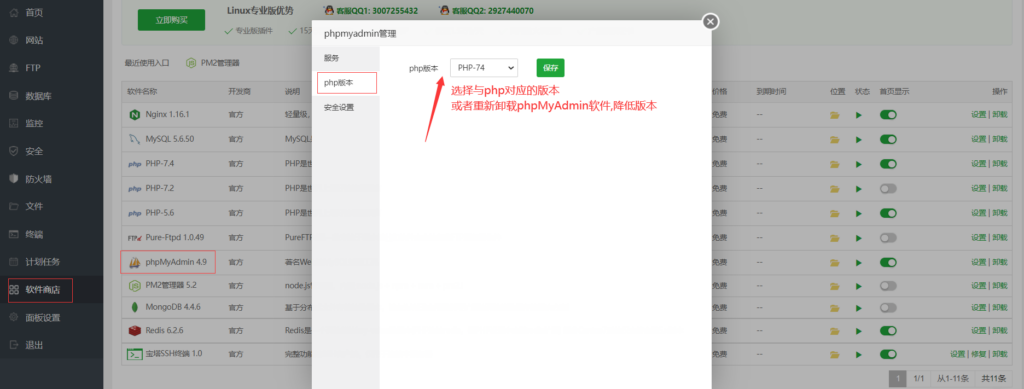The height and width of the screenshot is (389, 1024).
Task: Click the 立即购买 buy now button
Action: (x=171, y=20)
